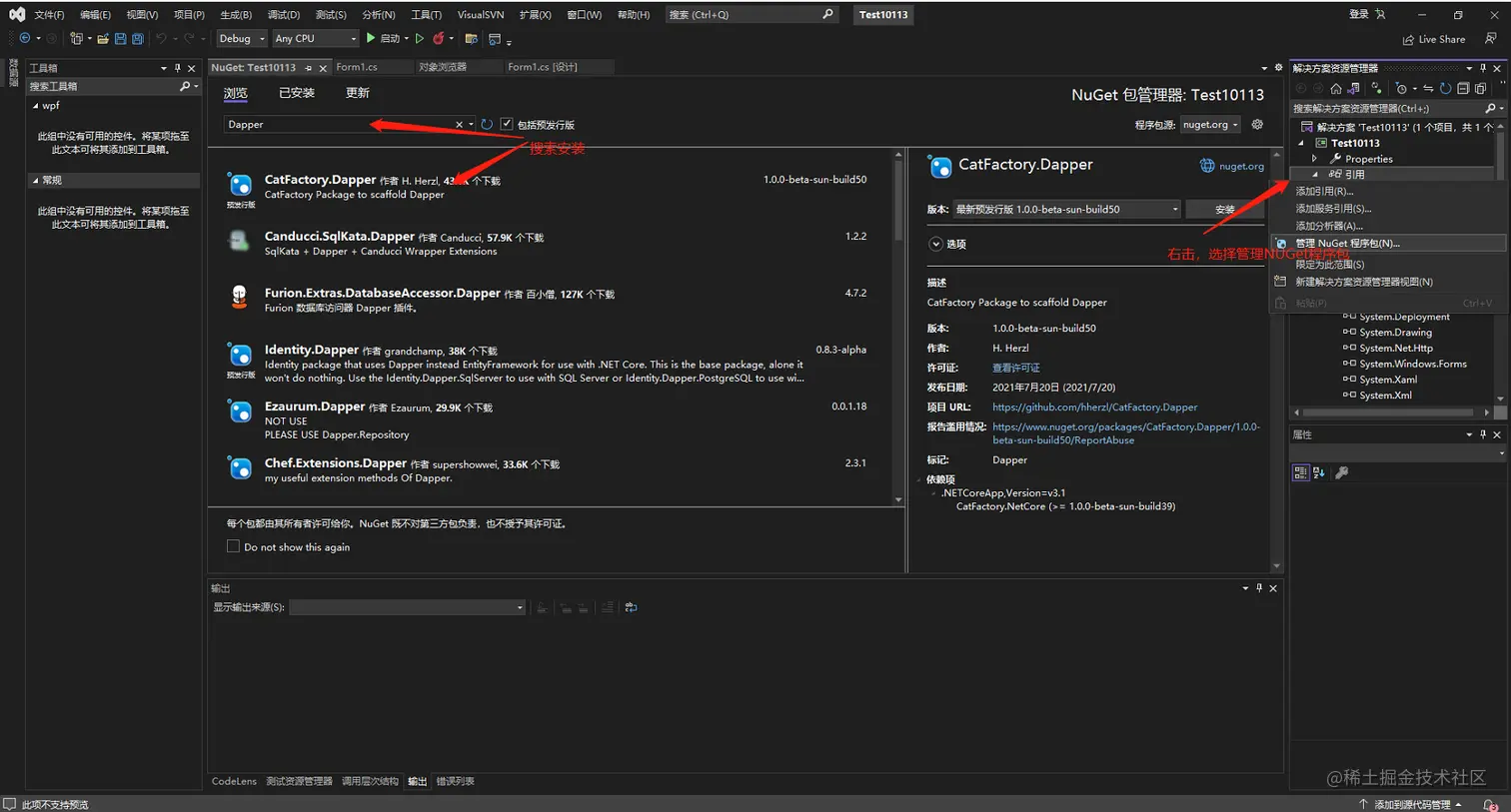This screenshot has height=812, width=1511.
Task: Click the navigate backward toolbar icon
Action: pyautogui.click(x=25, y=39)
